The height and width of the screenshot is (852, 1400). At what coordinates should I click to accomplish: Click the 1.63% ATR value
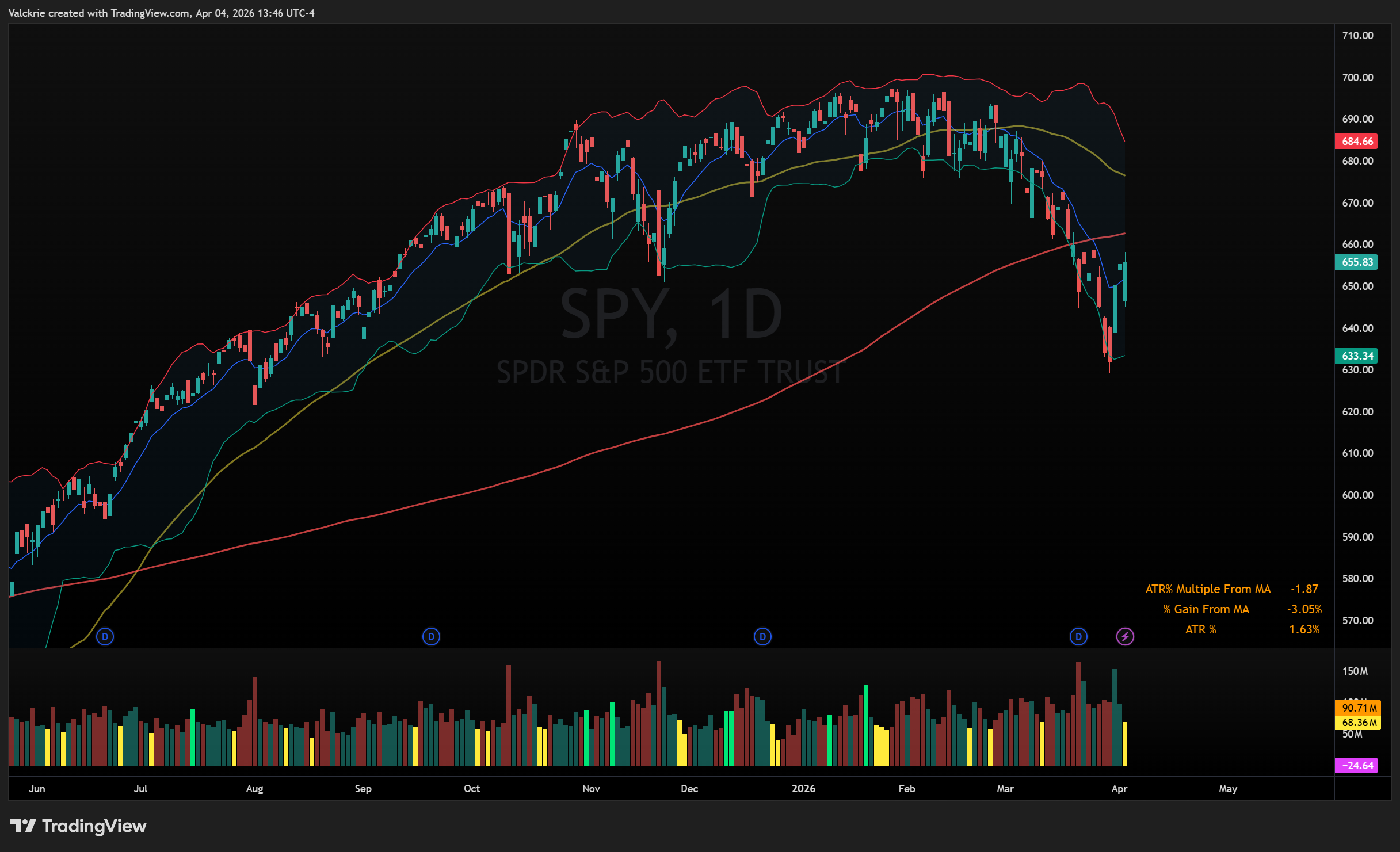1304,629
